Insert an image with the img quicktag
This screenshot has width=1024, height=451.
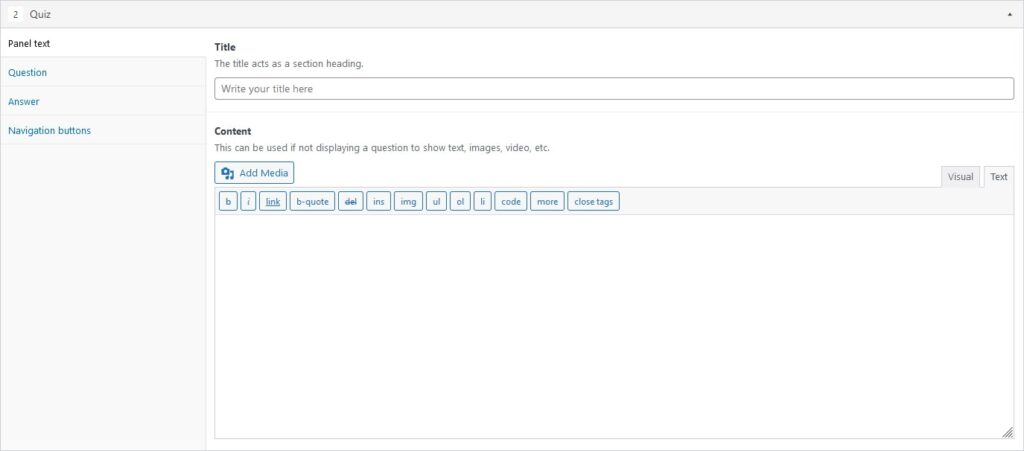(x=408, y=202)
